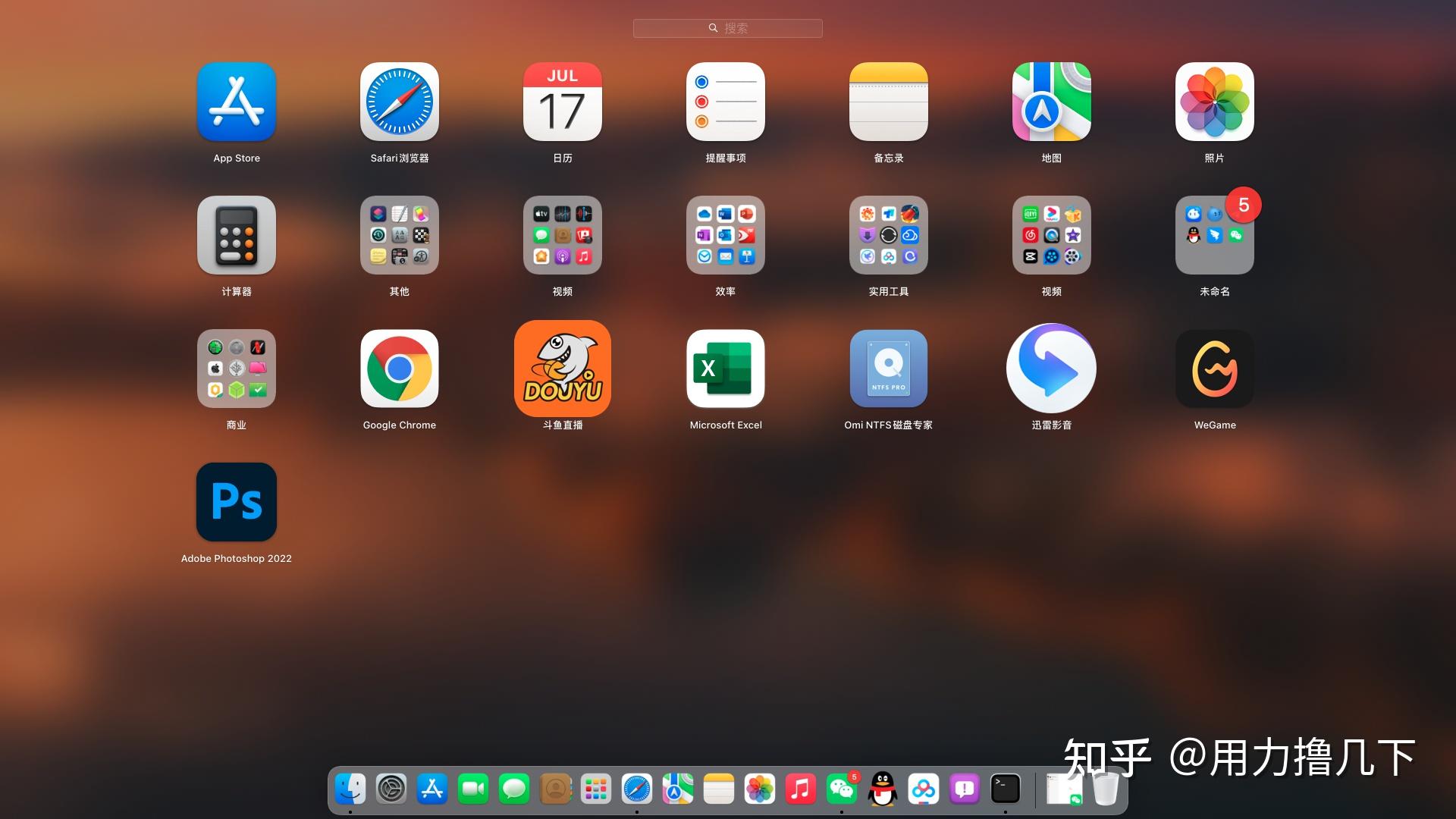The height and width of the screenshot is (819, 1456).
Task: Open the Calculator app
Action: (x=236, y=235)
